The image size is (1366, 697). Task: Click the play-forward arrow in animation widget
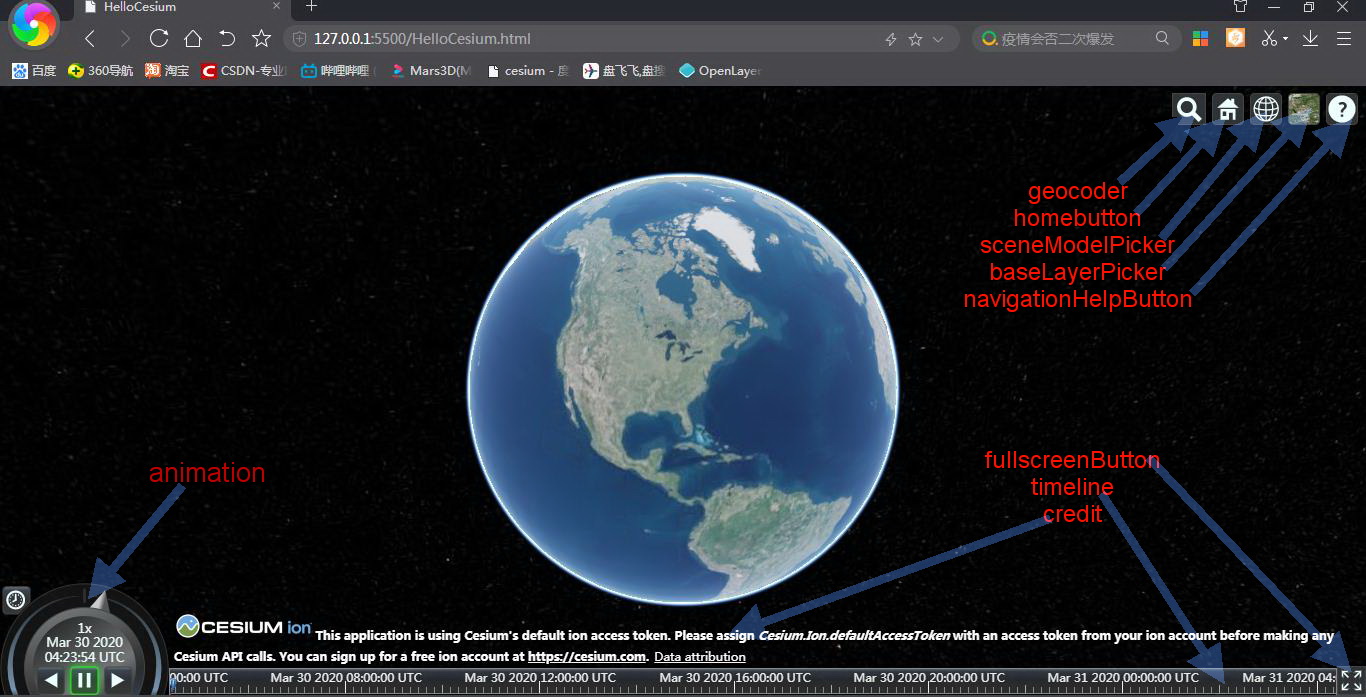(x=117, y=681)
